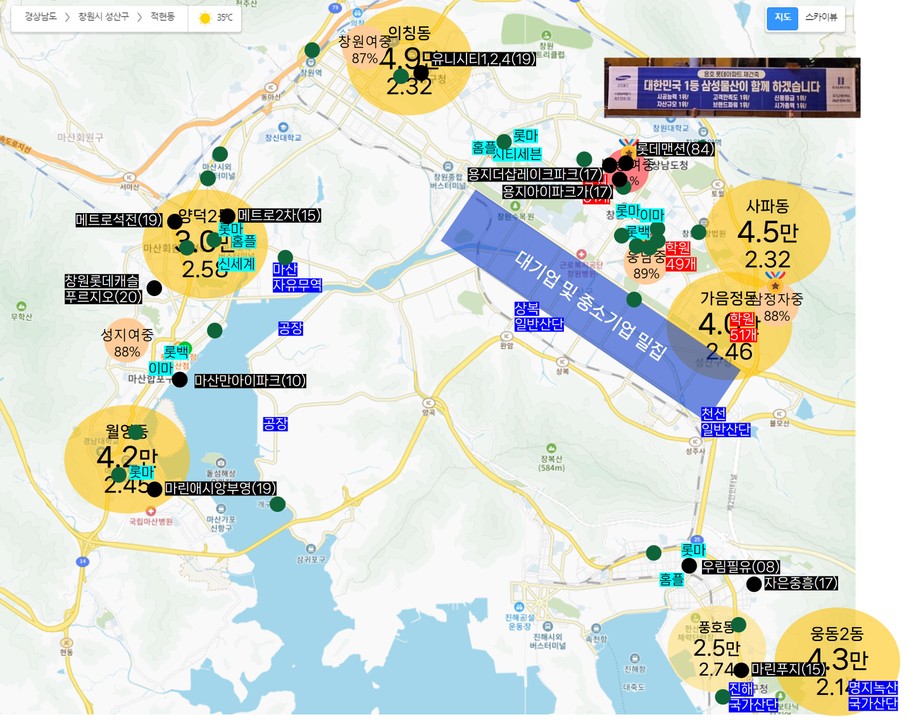Click the 사파동 yellow population circle
909x720 pixels.
(768, 232)
